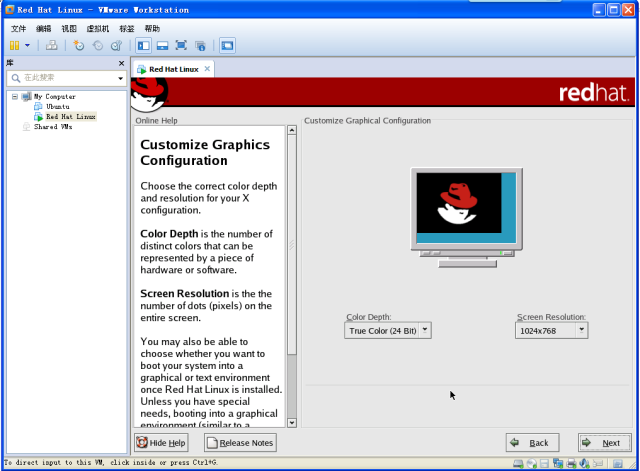640x471 pixels.
Task: Click the sound card status icon
Action: pos(584,463)
